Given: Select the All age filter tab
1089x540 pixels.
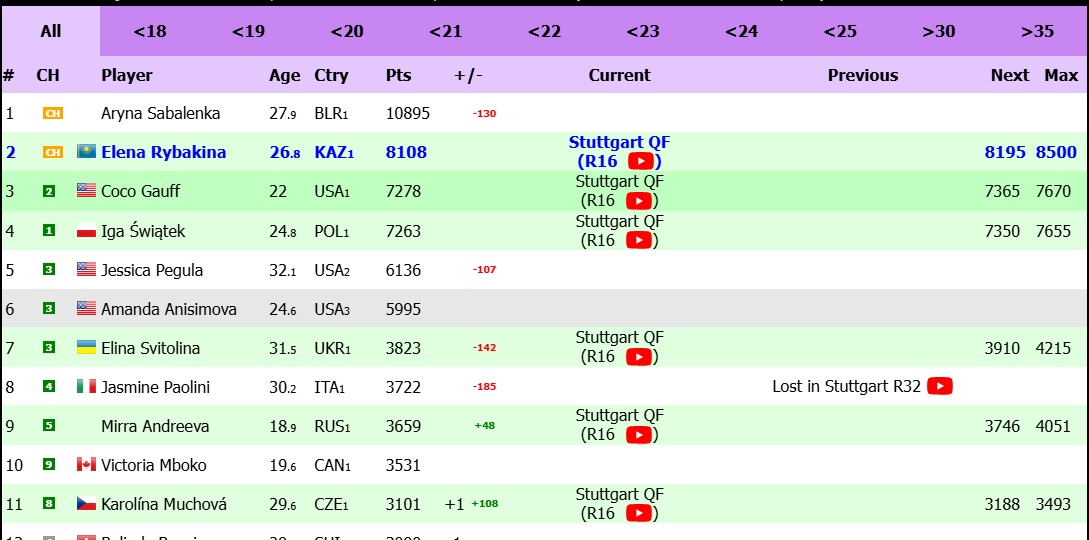Looking at the screenshot, I should coord(51,31).
